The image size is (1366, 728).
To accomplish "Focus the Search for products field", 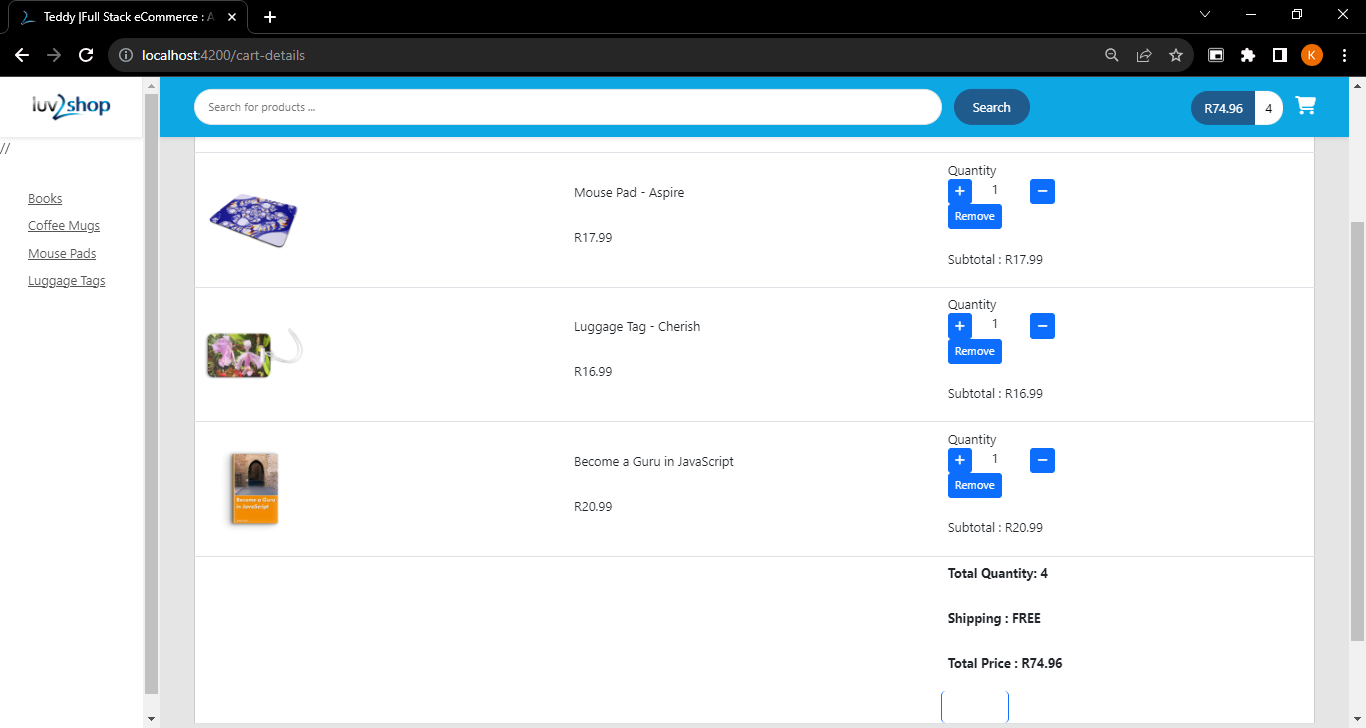I will (x=567, y=107).
